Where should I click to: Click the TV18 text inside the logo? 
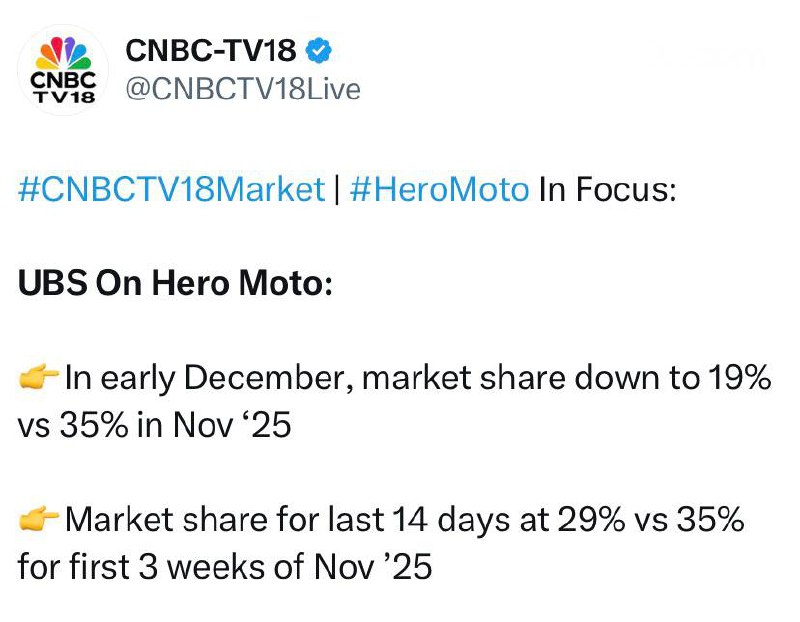(64, 97)
